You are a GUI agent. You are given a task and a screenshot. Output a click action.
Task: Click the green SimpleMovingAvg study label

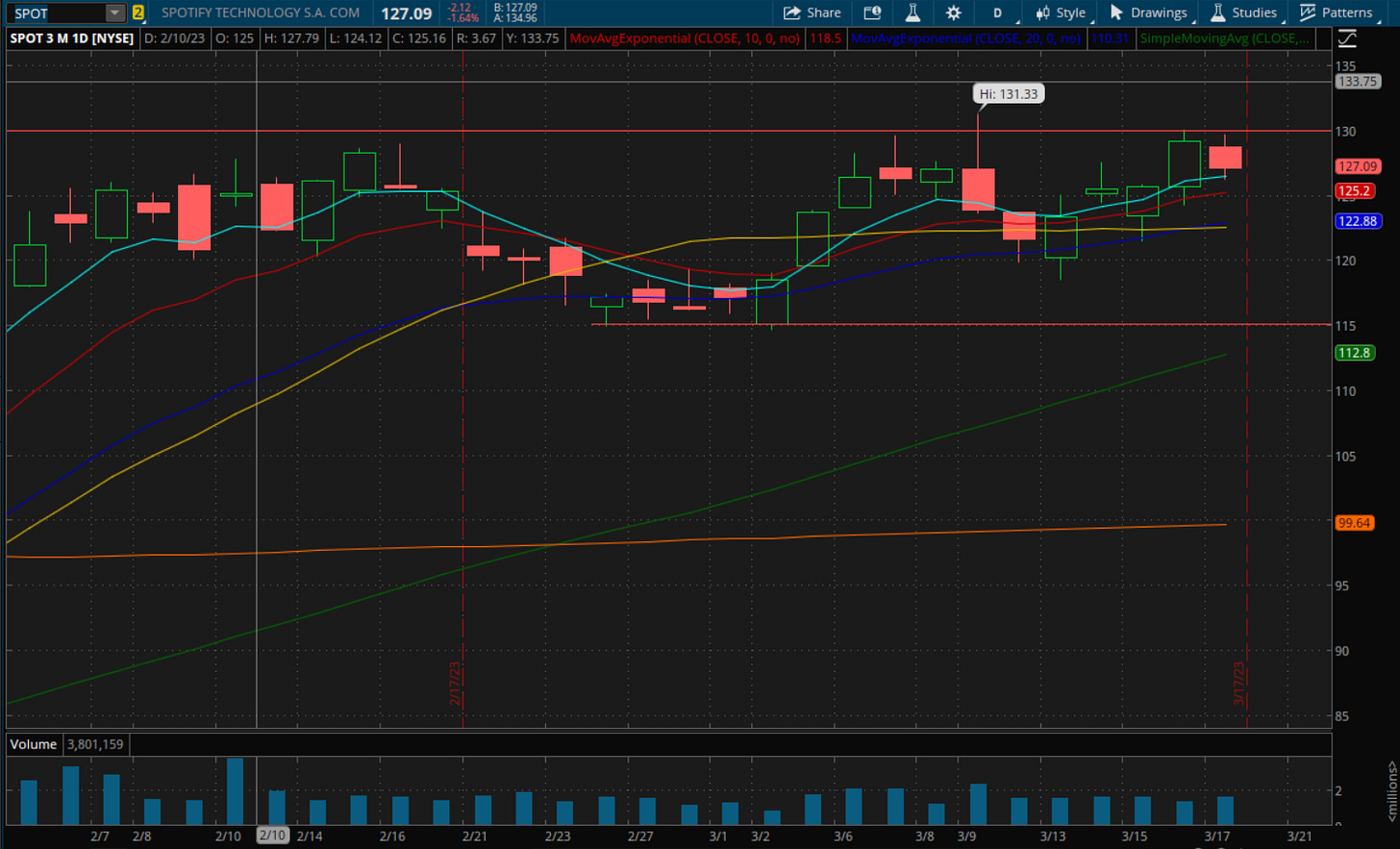tap(1224, 38)
